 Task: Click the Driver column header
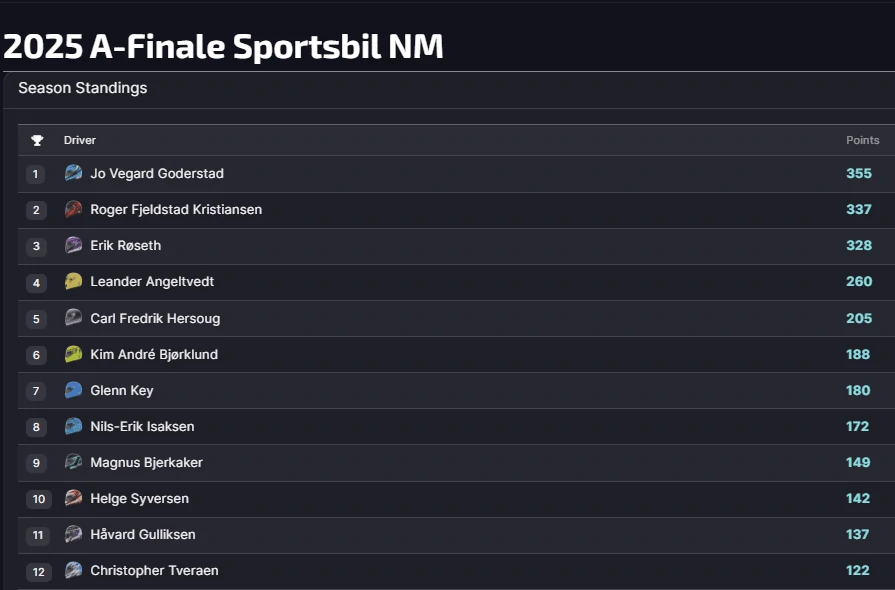pyautogui.click(x=80, y=140)
